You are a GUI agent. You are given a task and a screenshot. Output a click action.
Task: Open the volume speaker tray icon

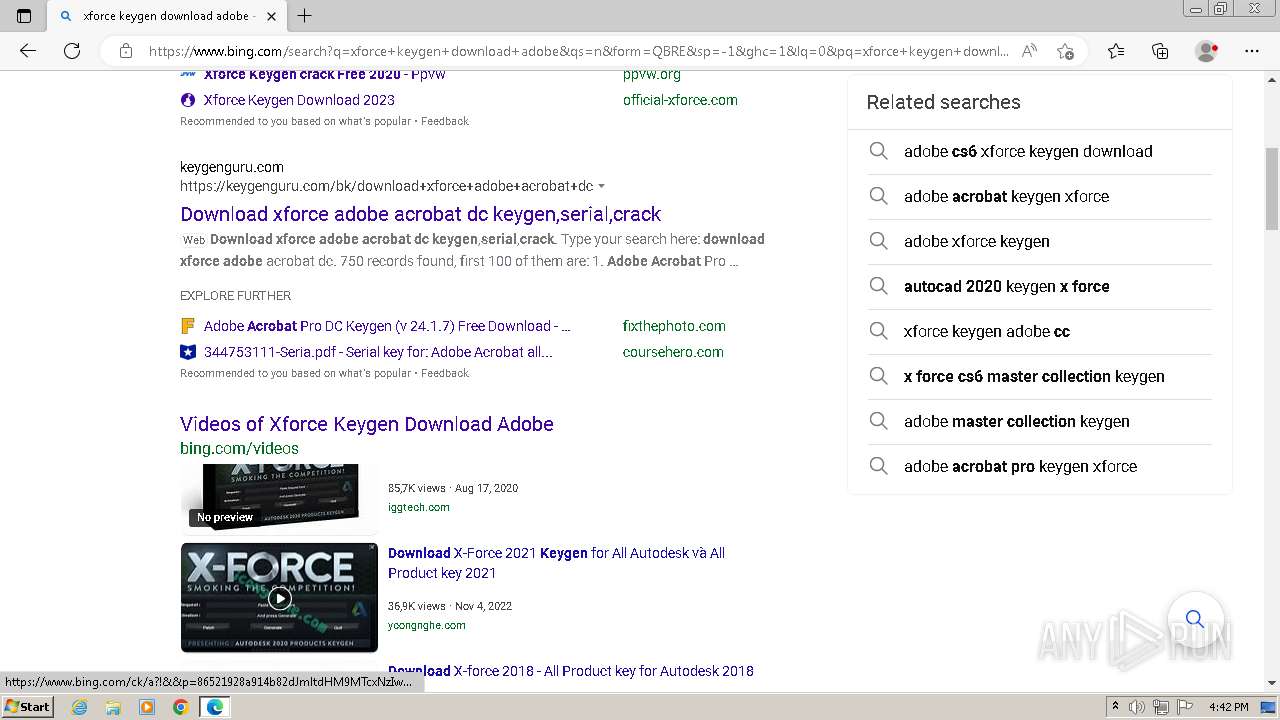(1137, 707)
